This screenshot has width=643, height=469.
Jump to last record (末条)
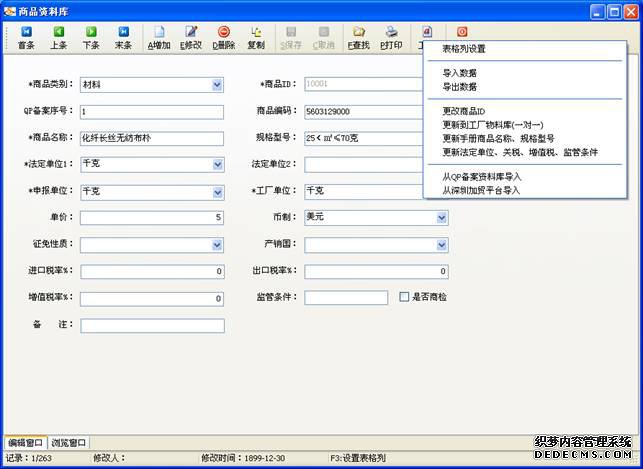coord(122,38)
